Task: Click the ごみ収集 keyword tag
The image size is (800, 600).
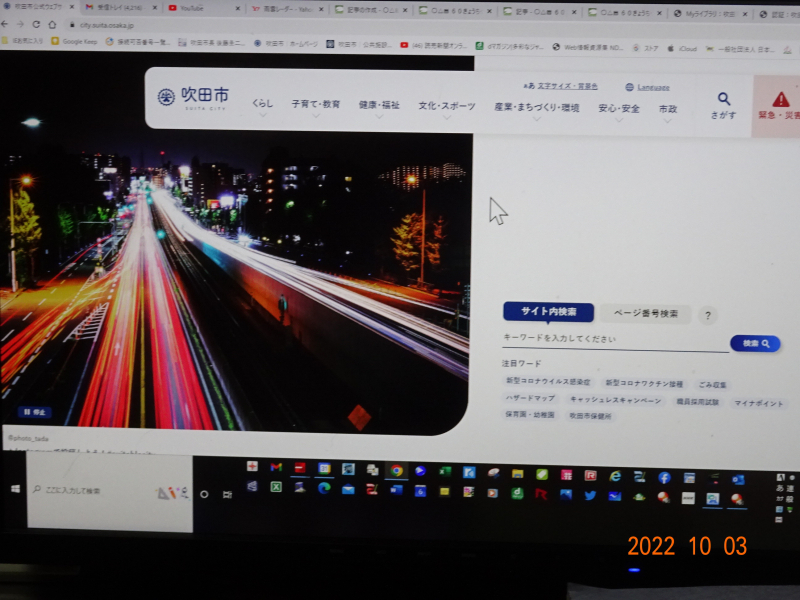Action: tap(712, 385)
